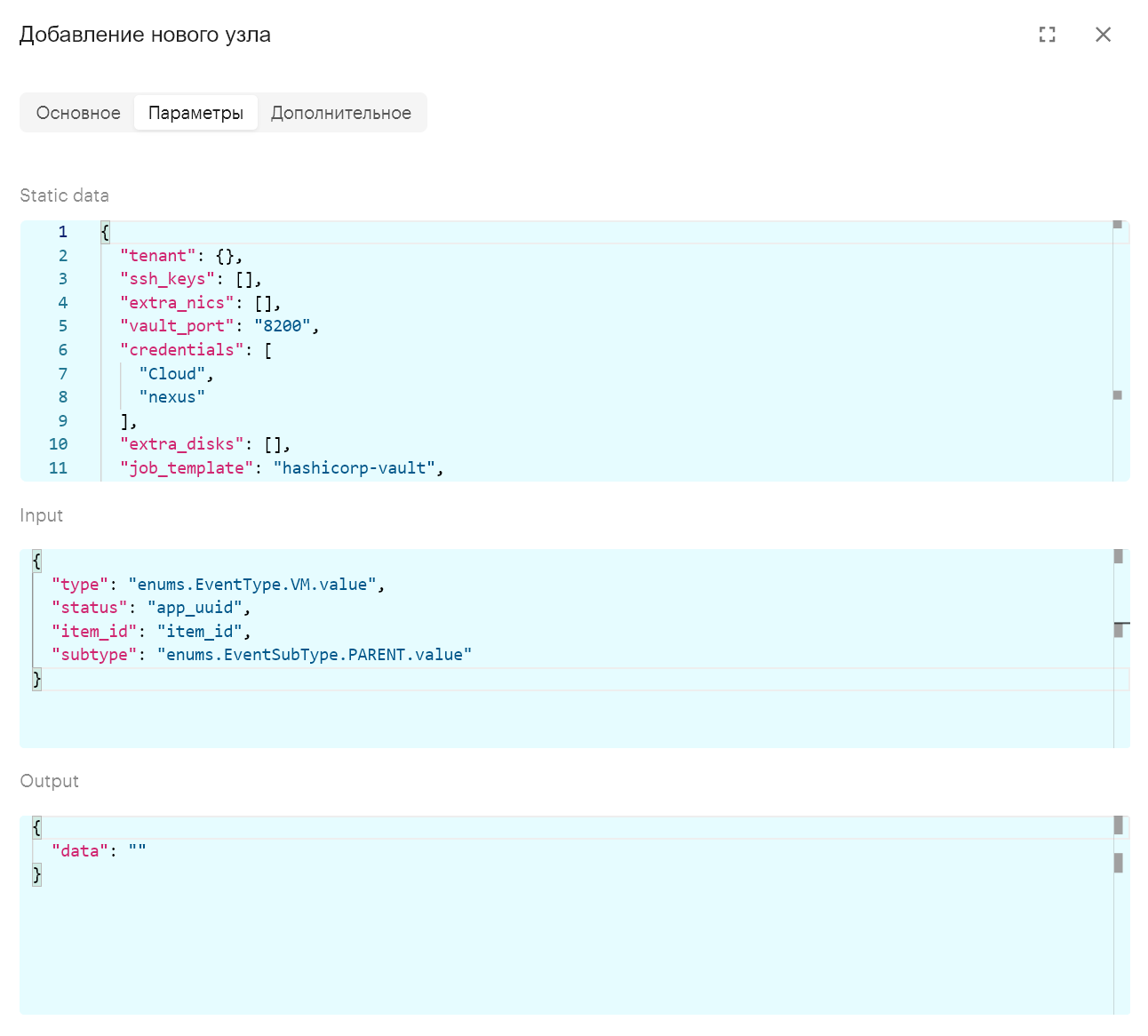Click line number 1 in Static data
The width and height of the screenshot is (1148, 1036).
point(63,232)
